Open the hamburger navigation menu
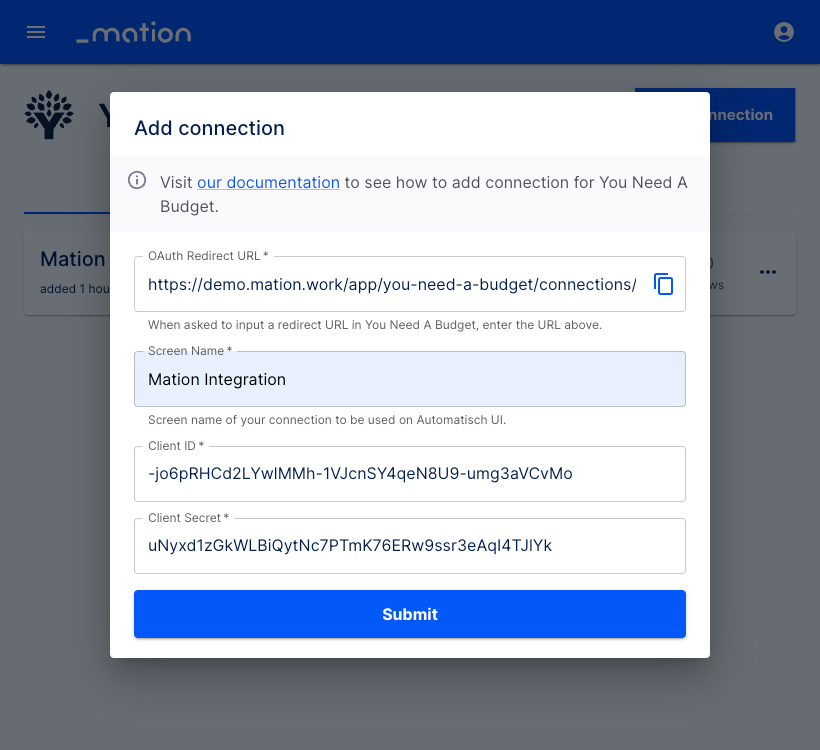 click(36, 32)
